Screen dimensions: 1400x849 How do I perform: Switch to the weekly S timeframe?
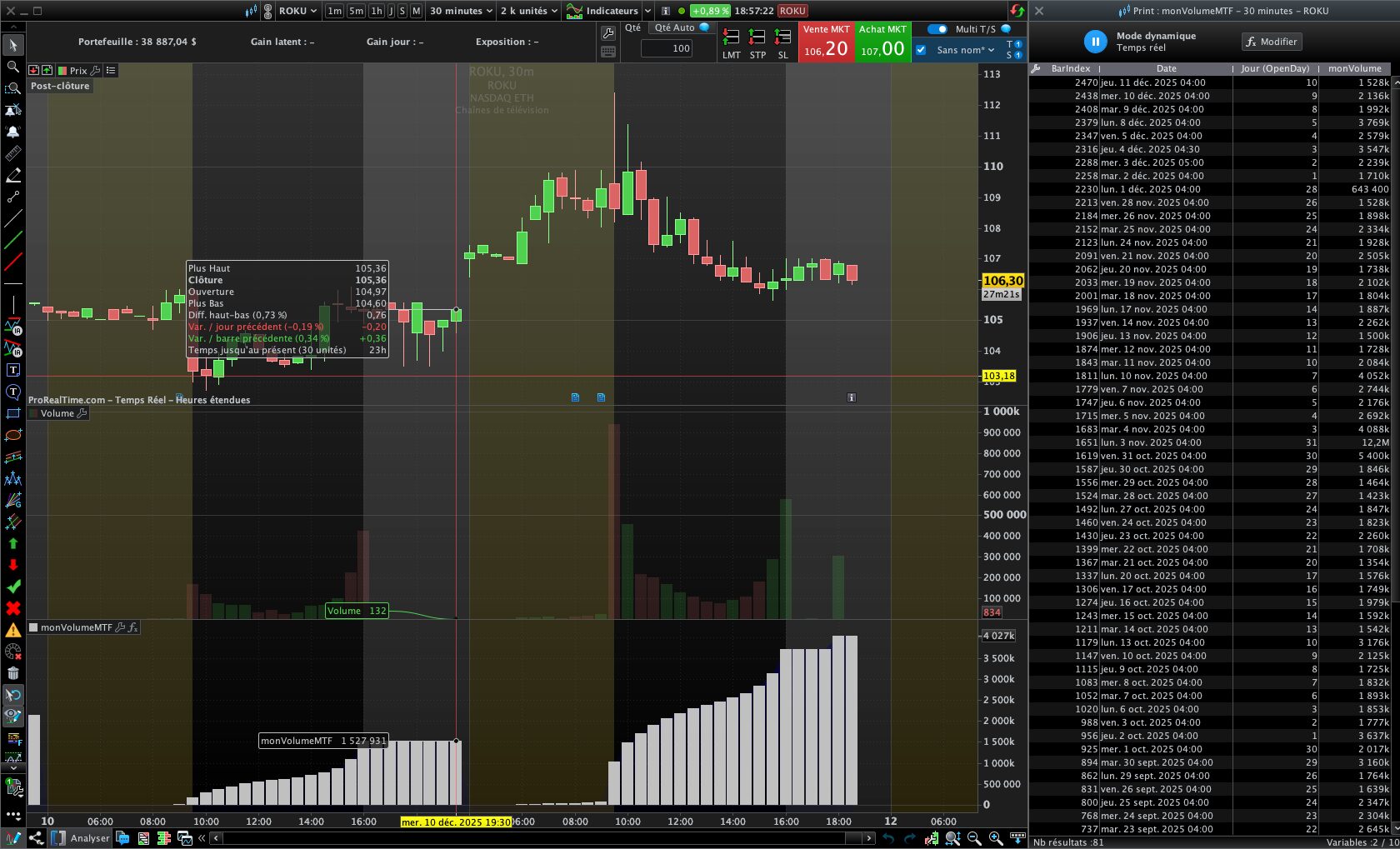pyautogui.click(x=402, y=11)
